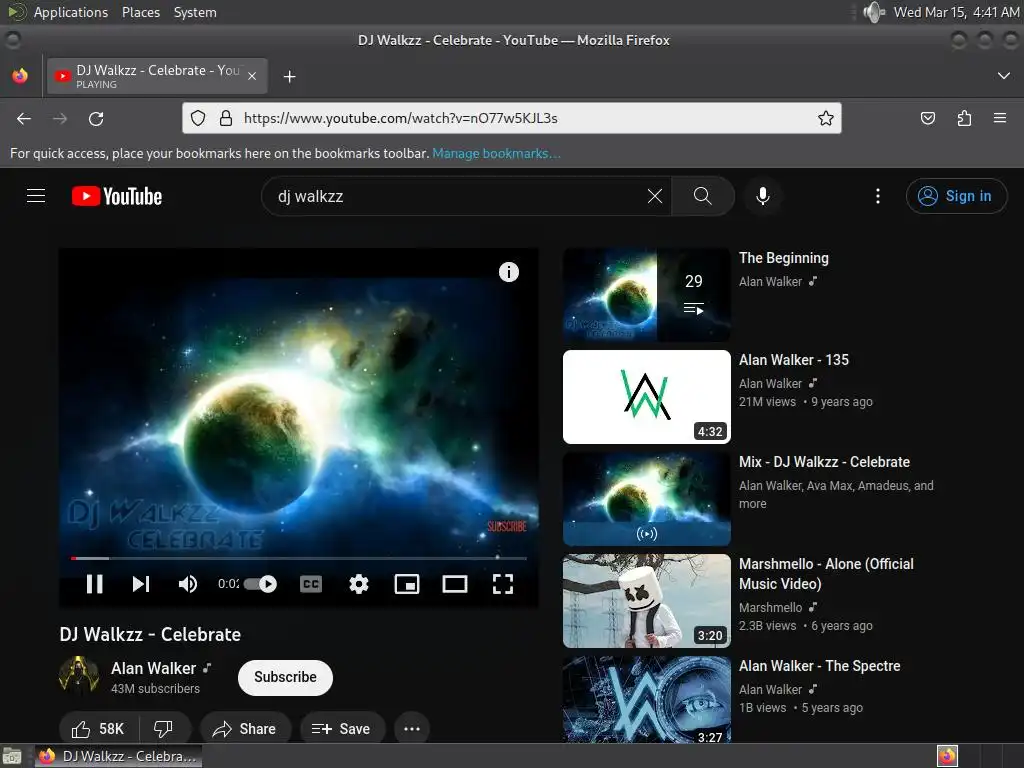The width and height of the screenshot is (1024, 768).
Task: Open video settings gear icon
Action: click(359, 584)
